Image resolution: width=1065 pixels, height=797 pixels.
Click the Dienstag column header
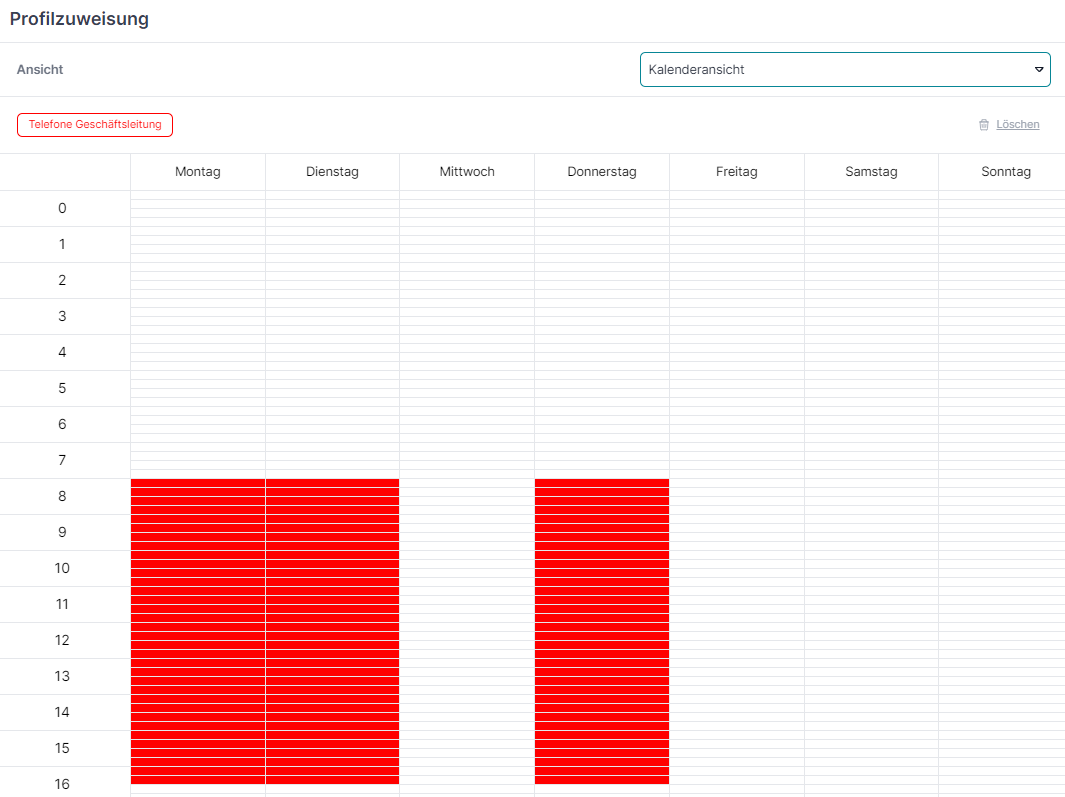[x=332, y=172]
